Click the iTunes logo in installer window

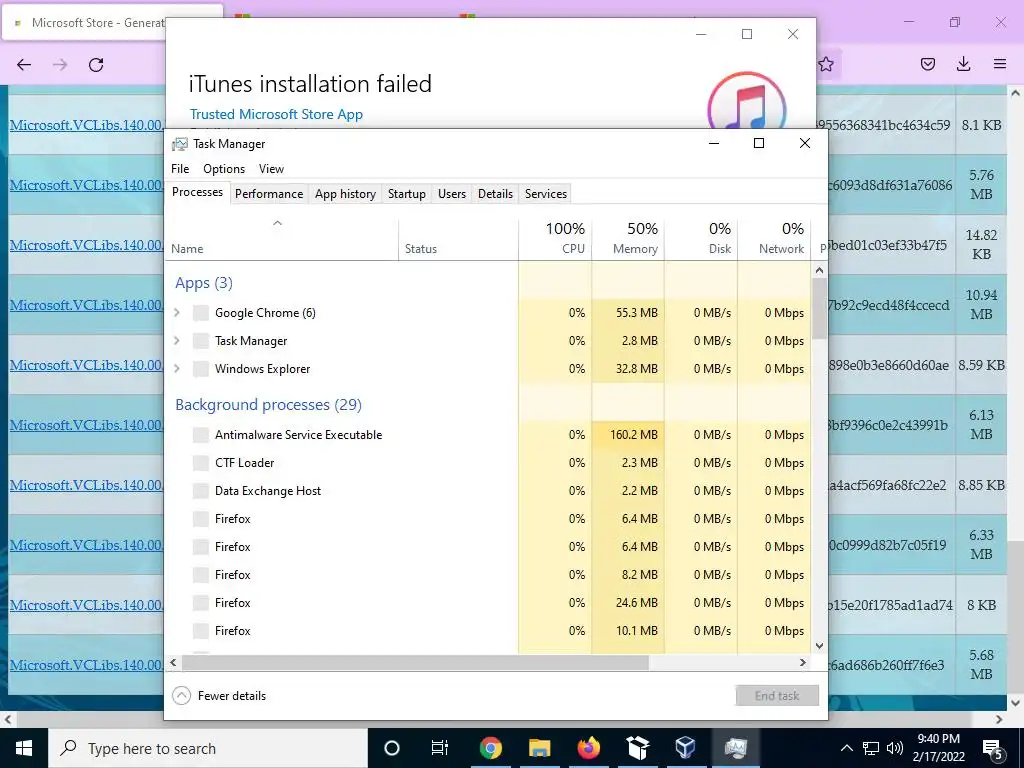coord(746,101)
